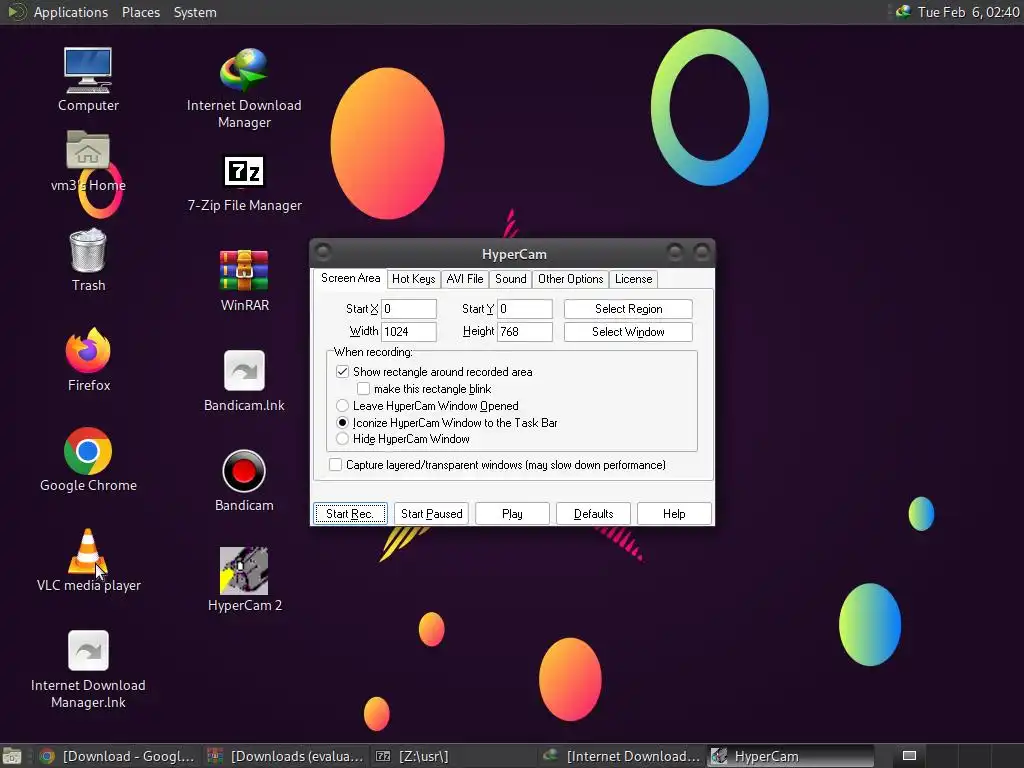
Task: Open the Computer desktop icon
Action: tap(88, 71)
